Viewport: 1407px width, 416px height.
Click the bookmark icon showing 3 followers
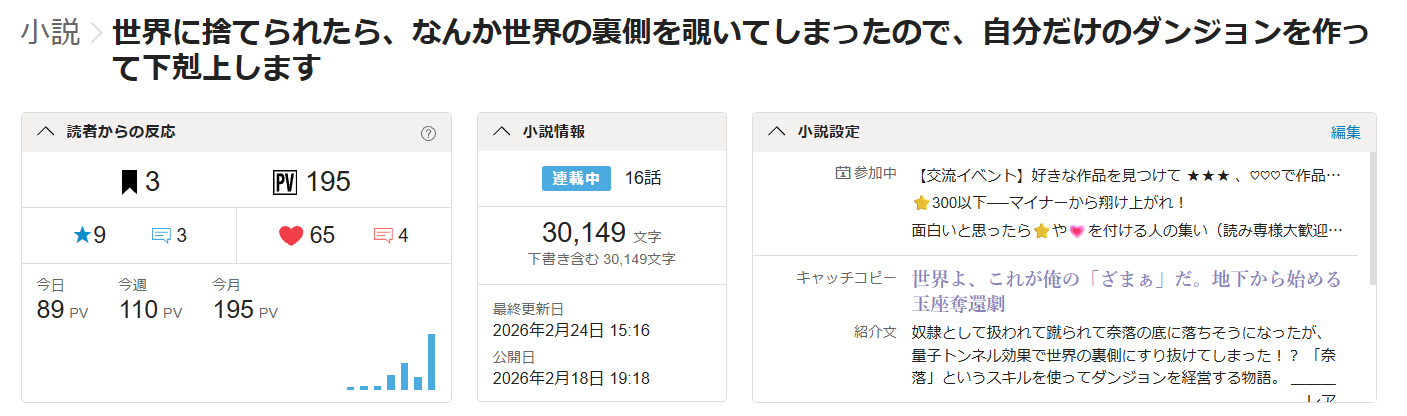coord(129,182)
